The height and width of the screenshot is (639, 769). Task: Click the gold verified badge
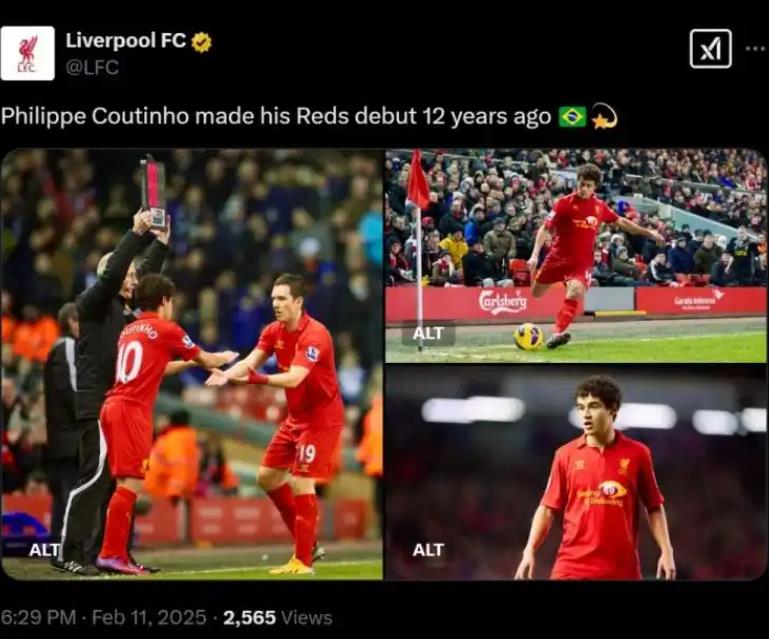coord(201,42)
